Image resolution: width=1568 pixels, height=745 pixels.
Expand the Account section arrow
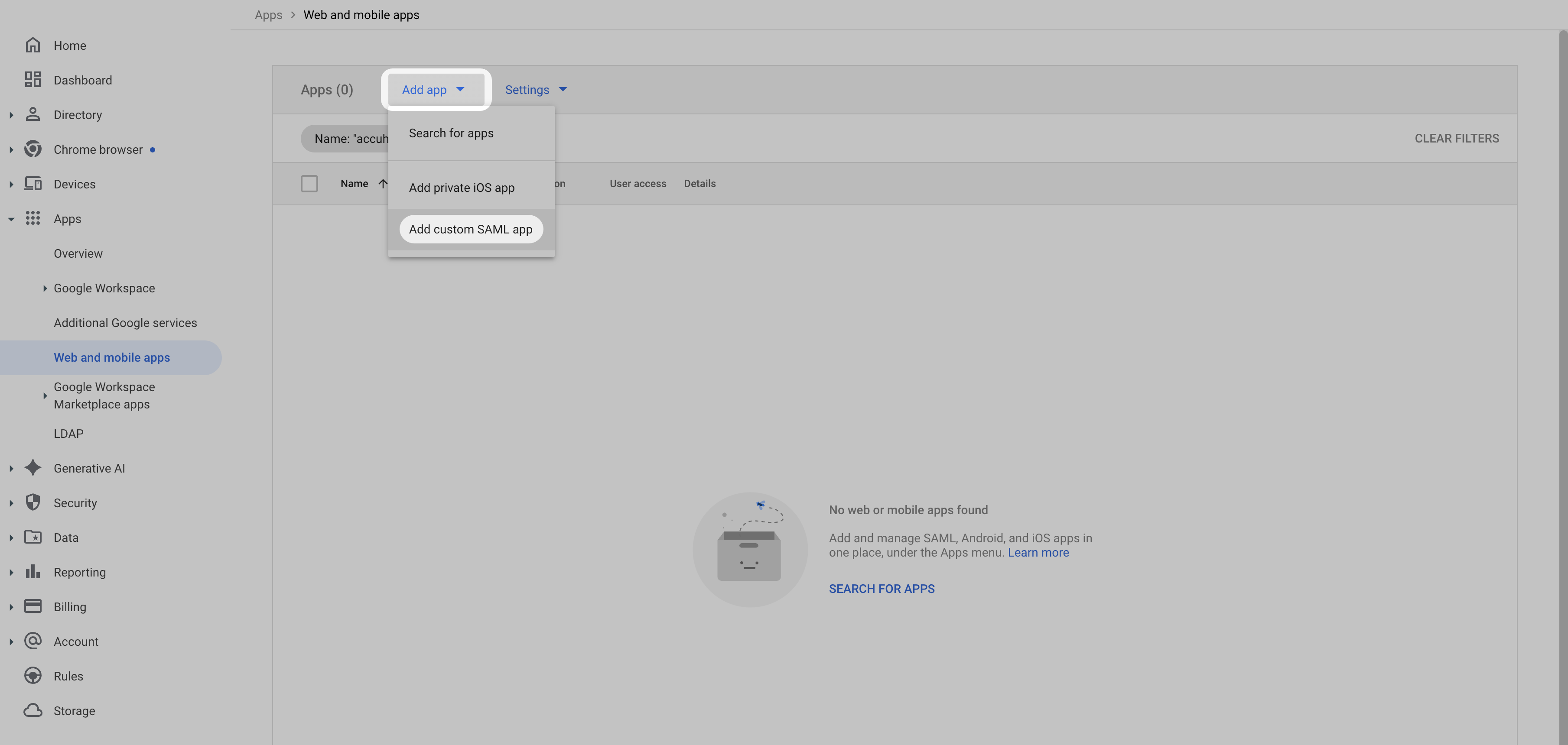[x=11, y=641]
